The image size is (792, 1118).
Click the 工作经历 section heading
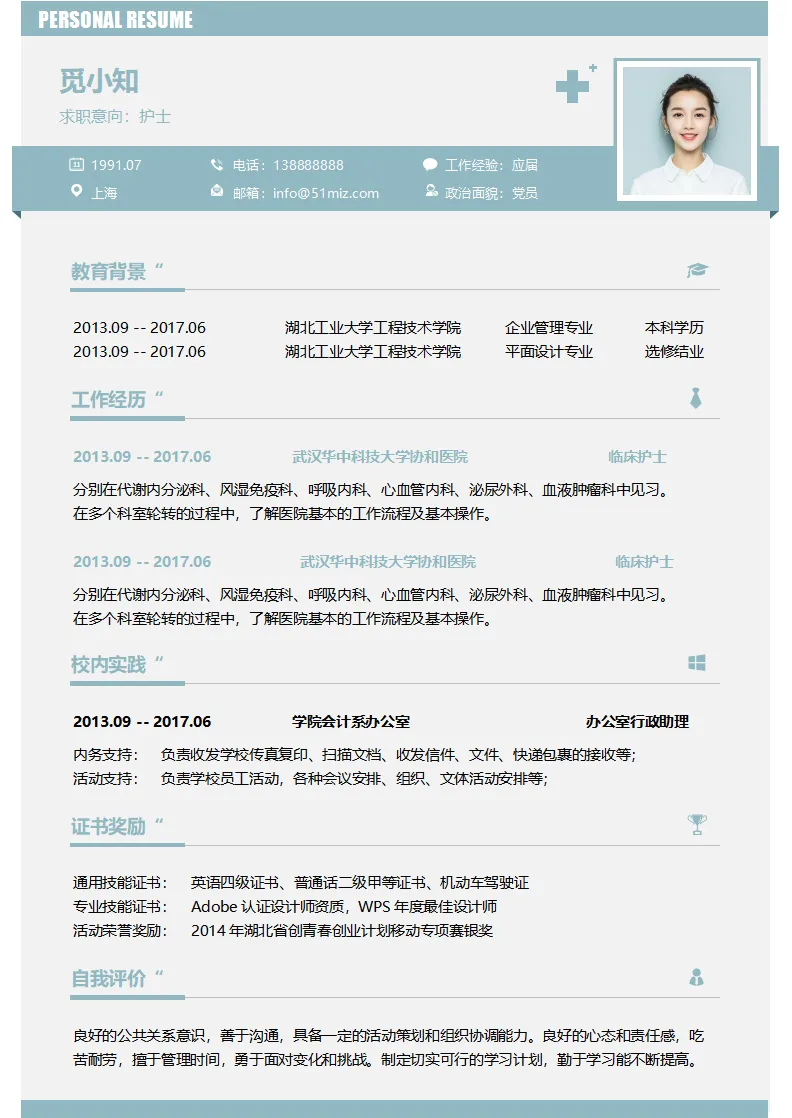pyautogui.click(x=108, y=399)
